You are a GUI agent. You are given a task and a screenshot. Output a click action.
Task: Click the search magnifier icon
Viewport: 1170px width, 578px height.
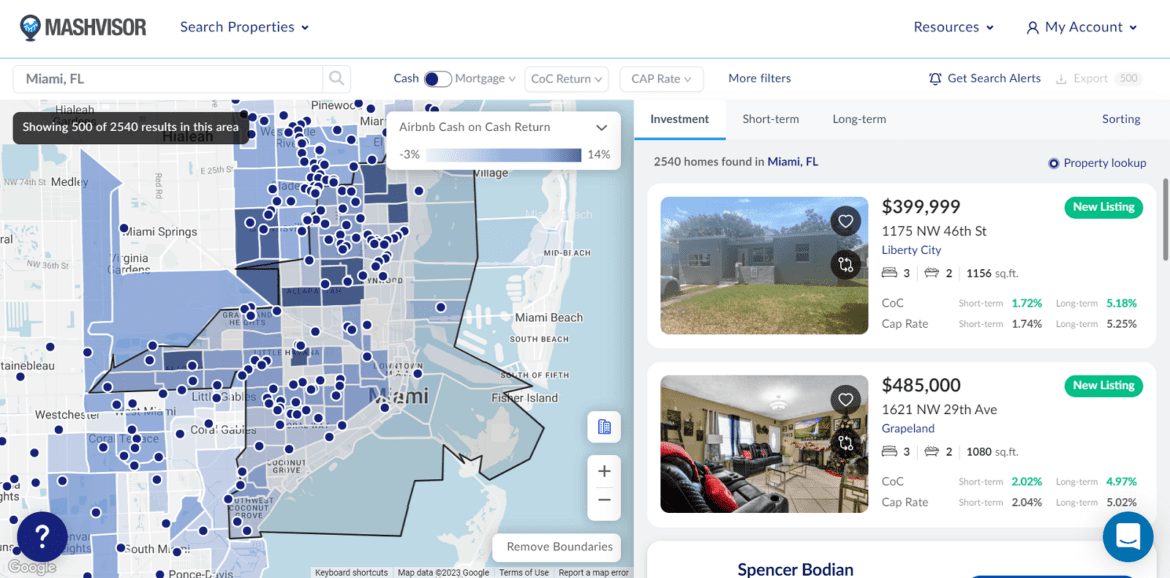tap(337, 78)
